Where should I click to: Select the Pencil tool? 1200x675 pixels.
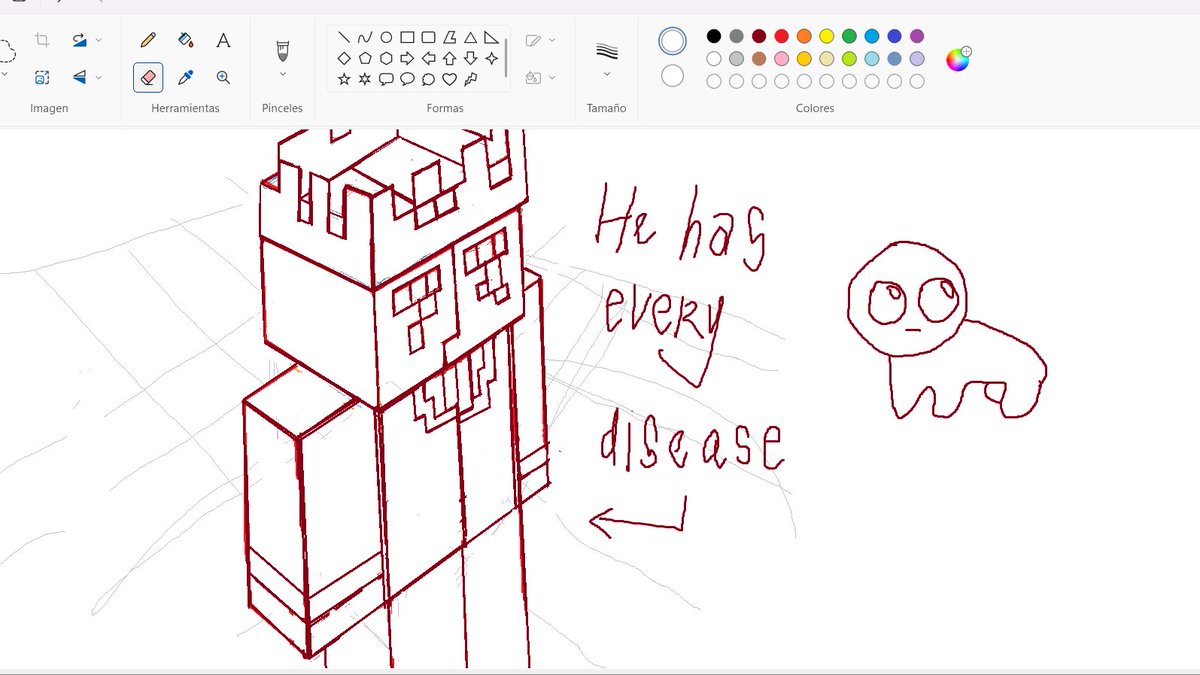tap(148, 40)
